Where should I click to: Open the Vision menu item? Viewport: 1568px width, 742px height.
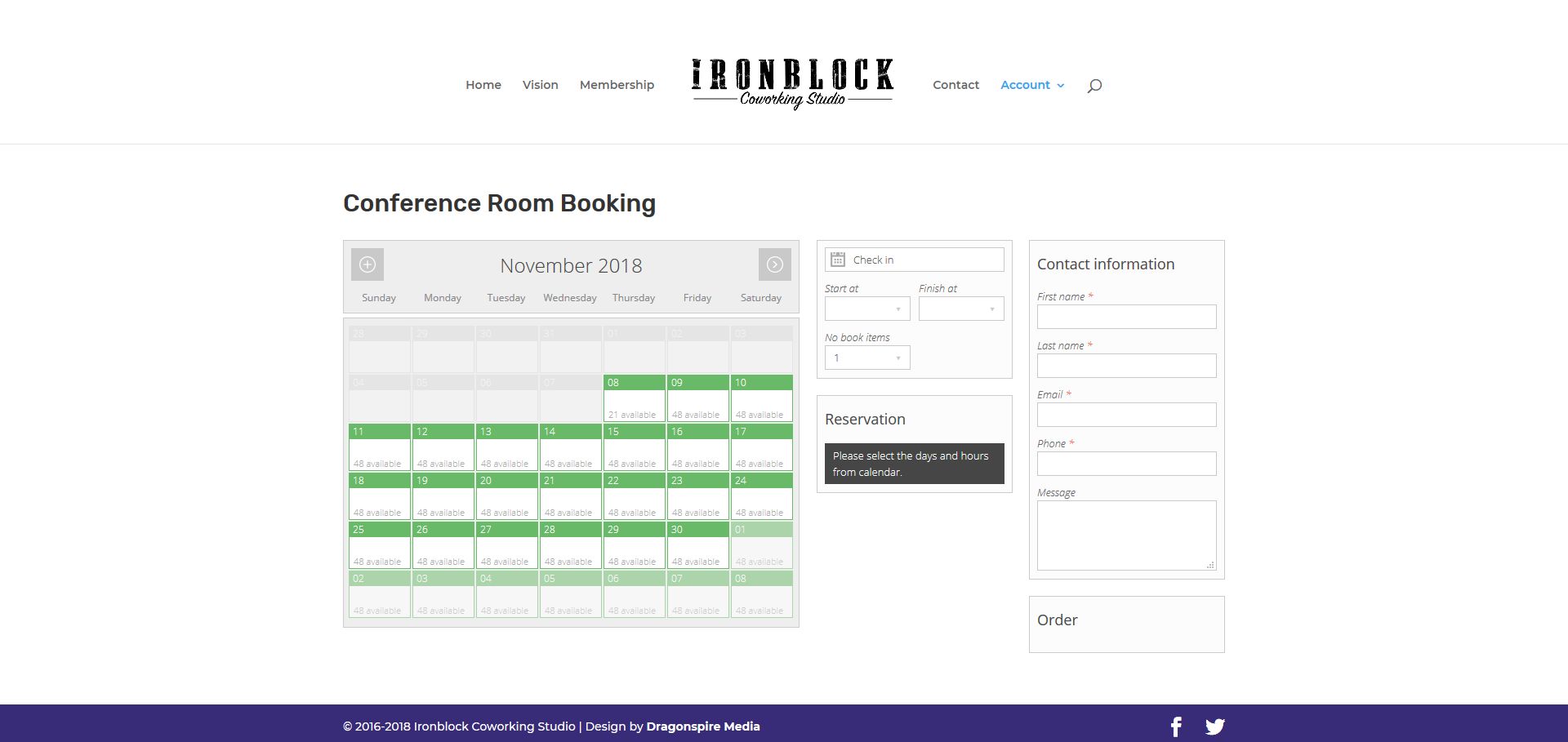(x=541, y=85)
